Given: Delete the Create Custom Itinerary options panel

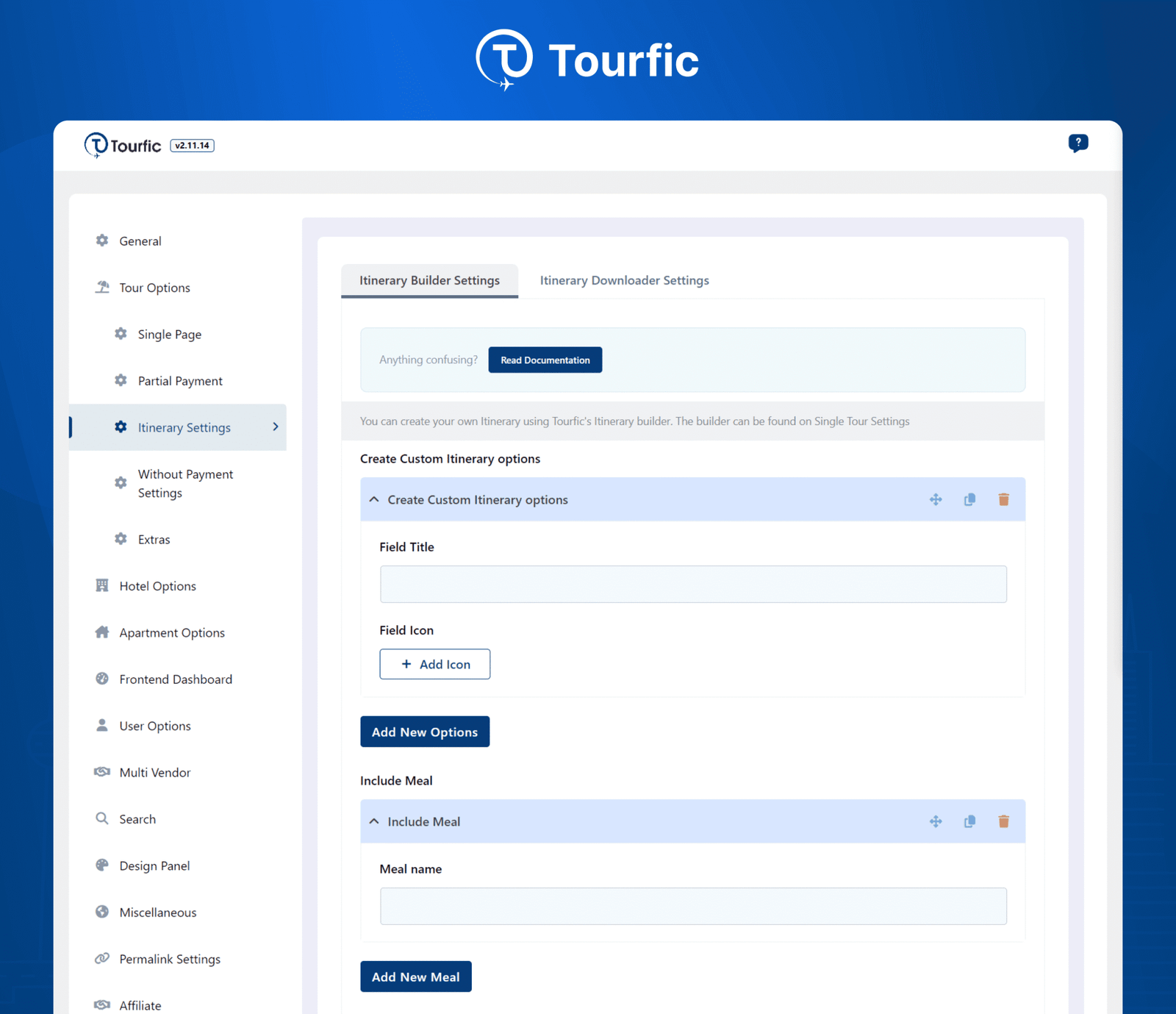Looking at the screenshot, I should [x=1003, y=499].
